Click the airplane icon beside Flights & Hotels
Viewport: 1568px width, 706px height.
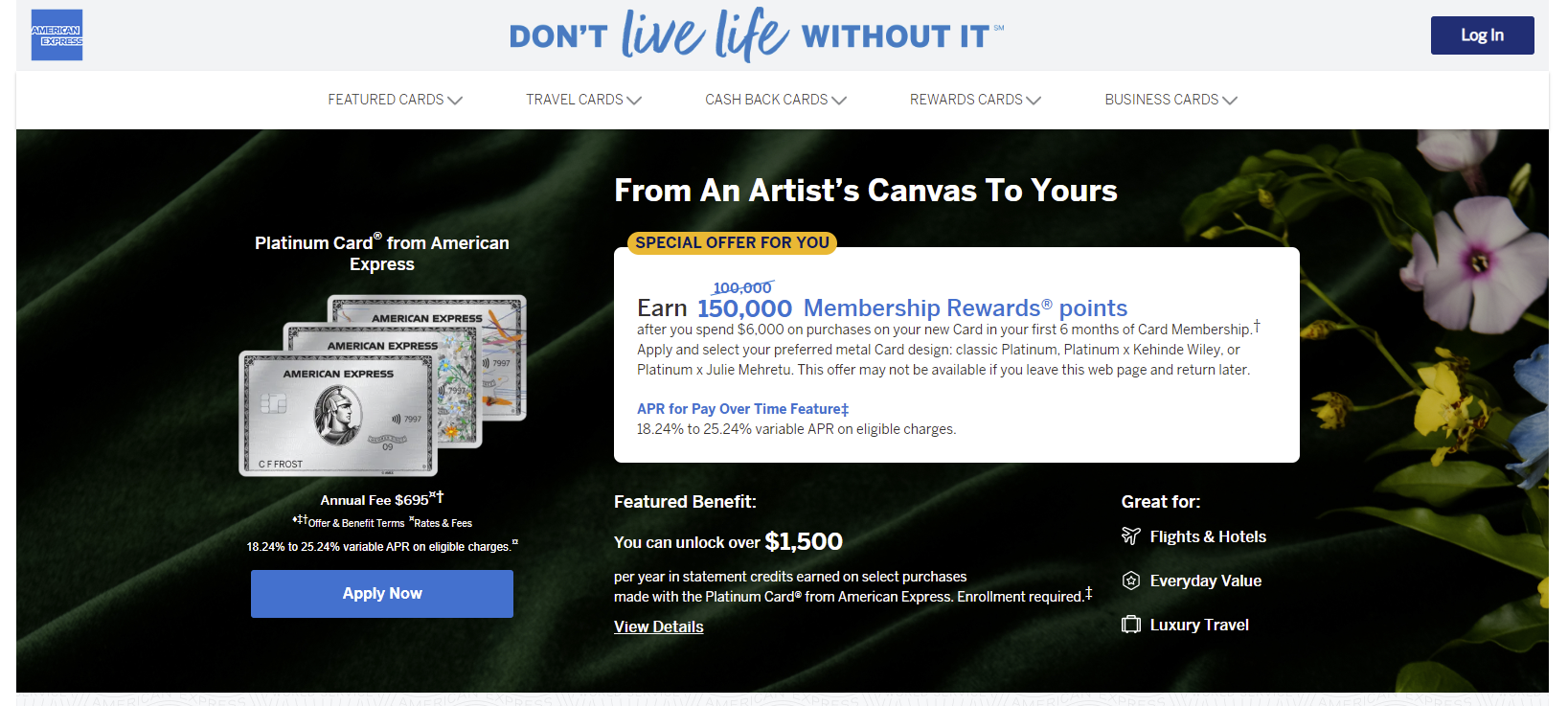(x=1131, y=536)
